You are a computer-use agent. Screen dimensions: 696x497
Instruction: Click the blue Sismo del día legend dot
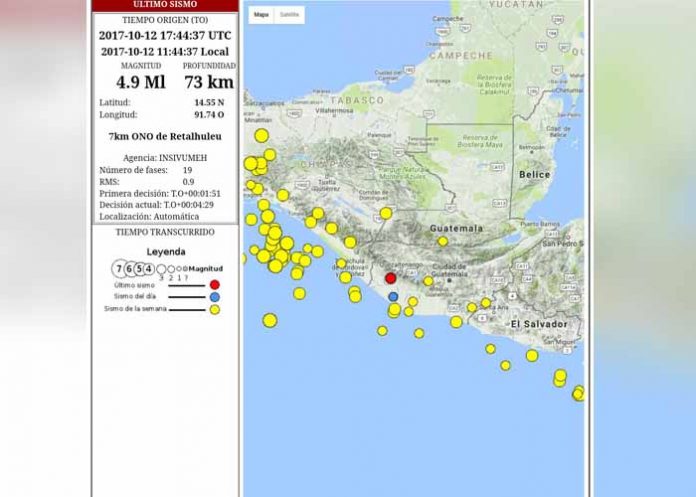click(x=214, y=297)
